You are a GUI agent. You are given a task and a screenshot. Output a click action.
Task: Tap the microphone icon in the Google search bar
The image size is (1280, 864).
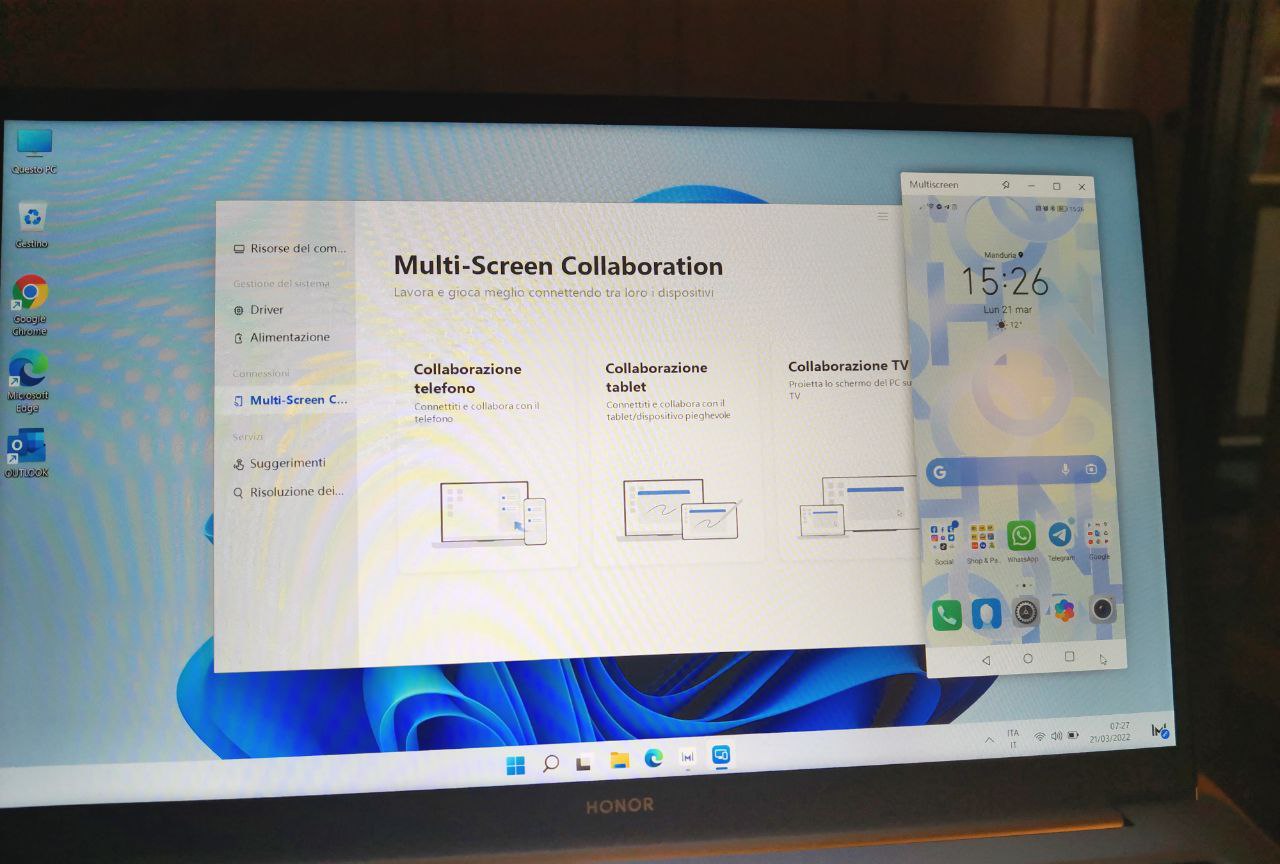point(1064,471)
